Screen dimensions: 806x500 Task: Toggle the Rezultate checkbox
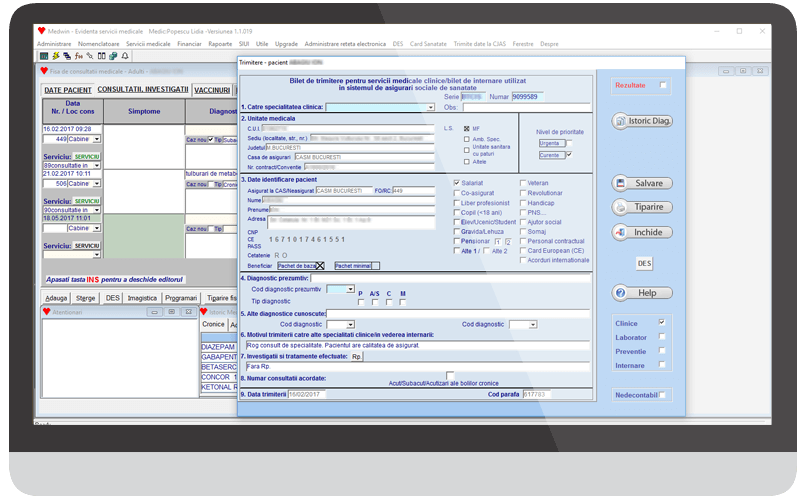tap(663, 85)
